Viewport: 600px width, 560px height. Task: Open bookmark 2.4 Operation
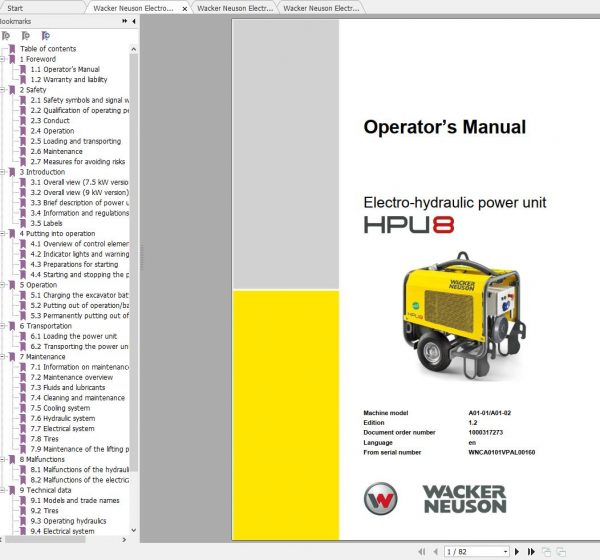click(52, 131)
